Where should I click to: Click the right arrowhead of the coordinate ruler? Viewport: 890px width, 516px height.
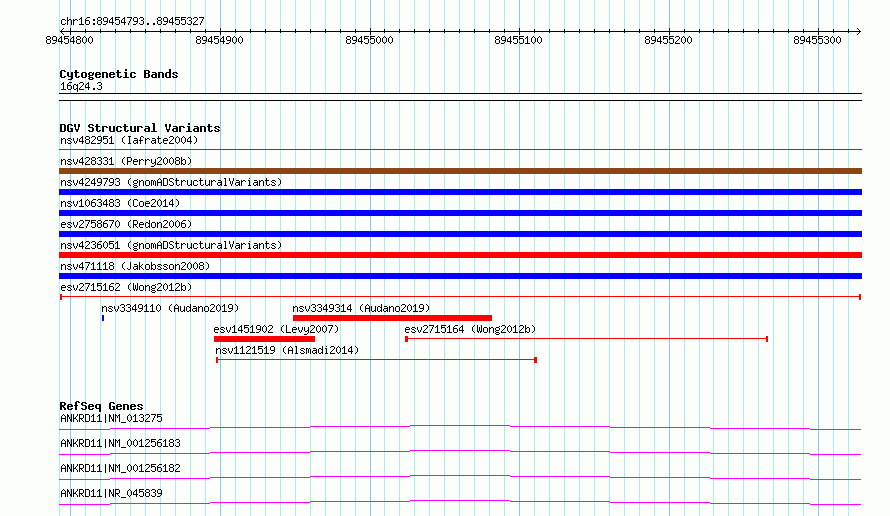pos(859,31)
